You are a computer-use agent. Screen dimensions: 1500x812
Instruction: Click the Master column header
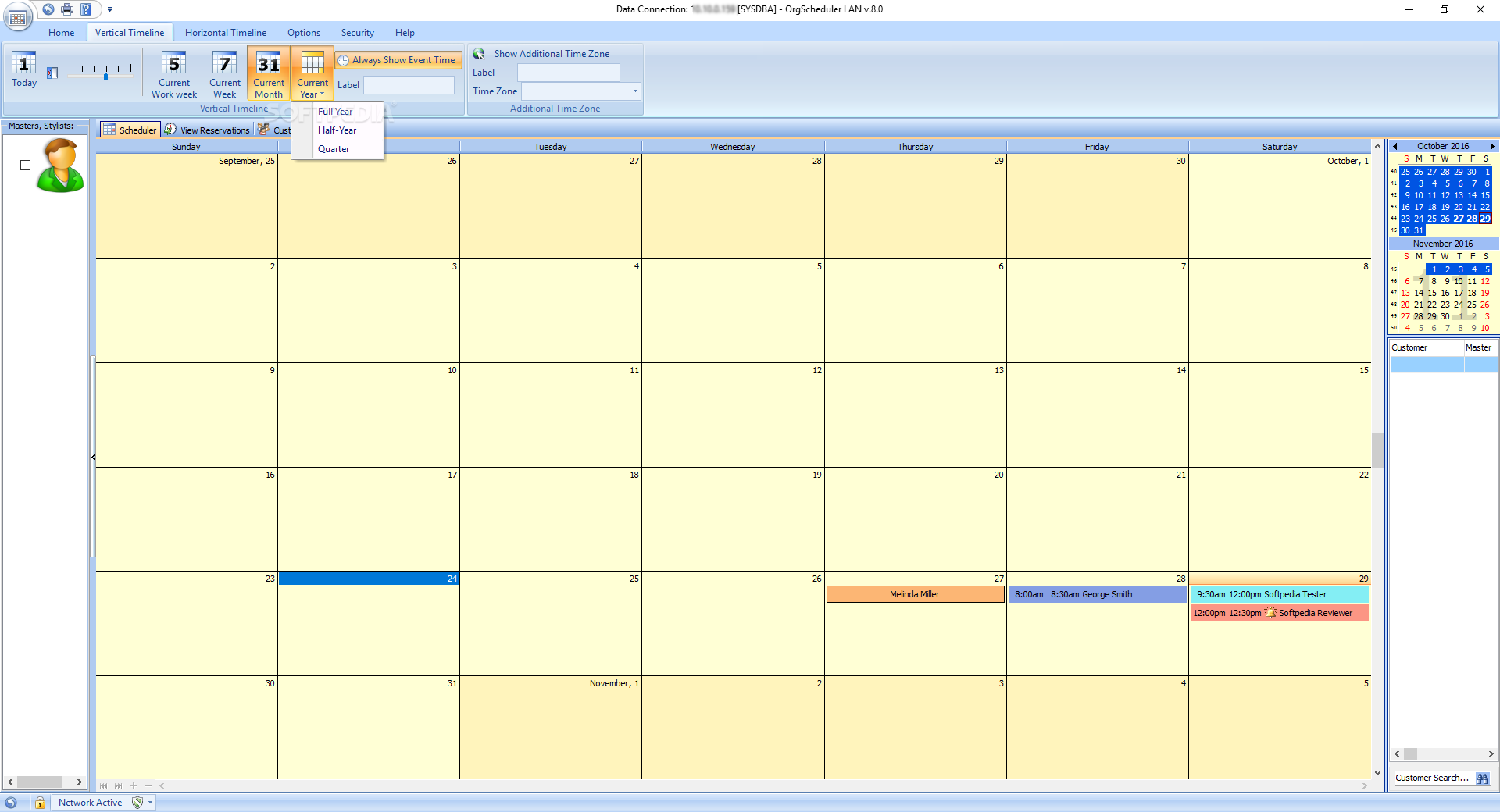click(1480, 347)
